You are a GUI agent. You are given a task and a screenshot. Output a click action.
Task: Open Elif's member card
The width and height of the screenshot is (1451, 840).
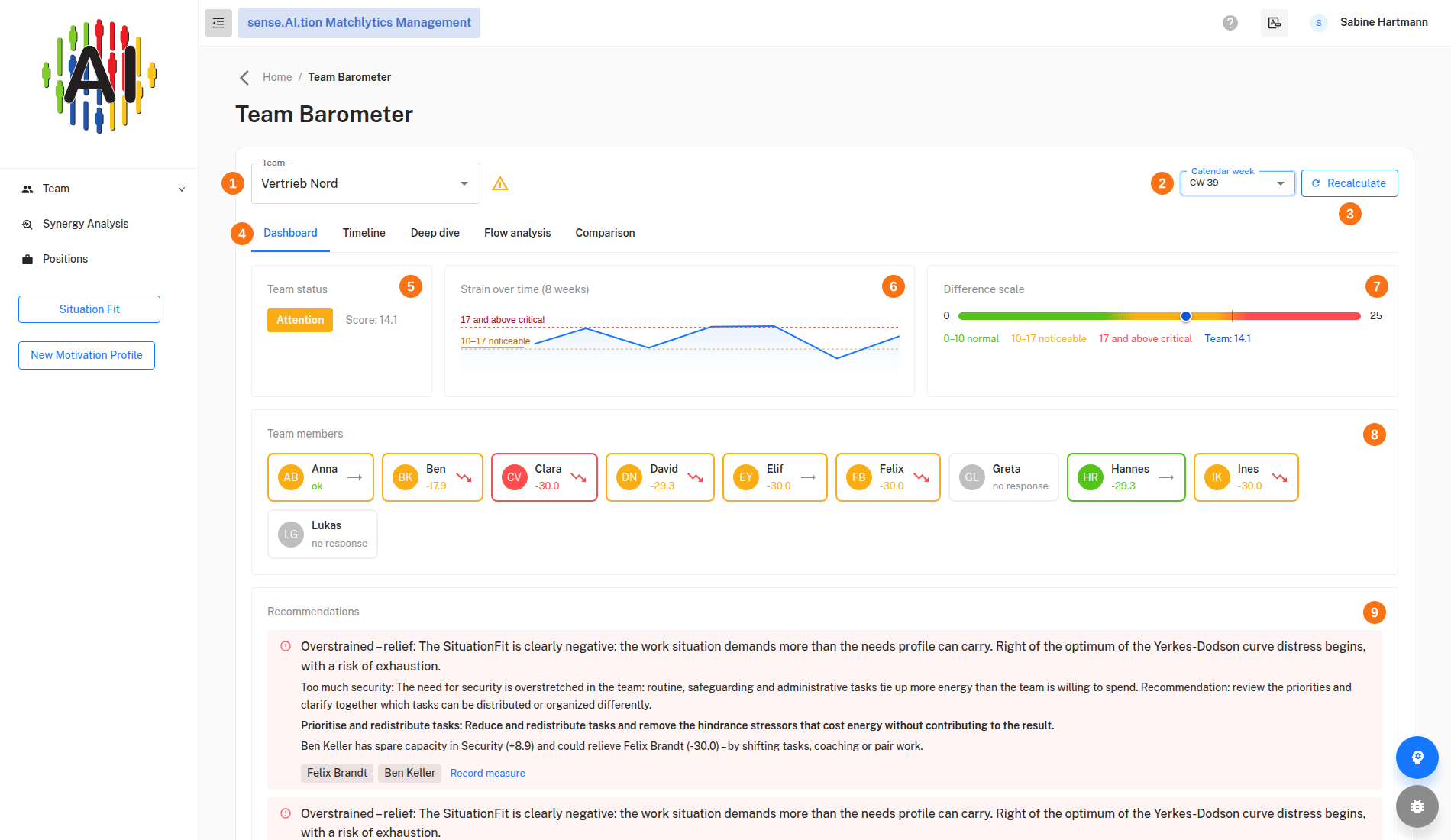pos(775,477)
